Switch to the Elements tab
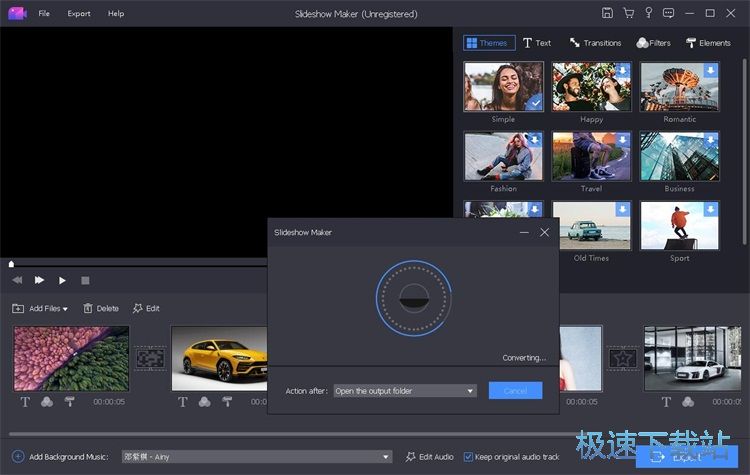This screenshot has width=750, height=475. click(x=708, y=43)
